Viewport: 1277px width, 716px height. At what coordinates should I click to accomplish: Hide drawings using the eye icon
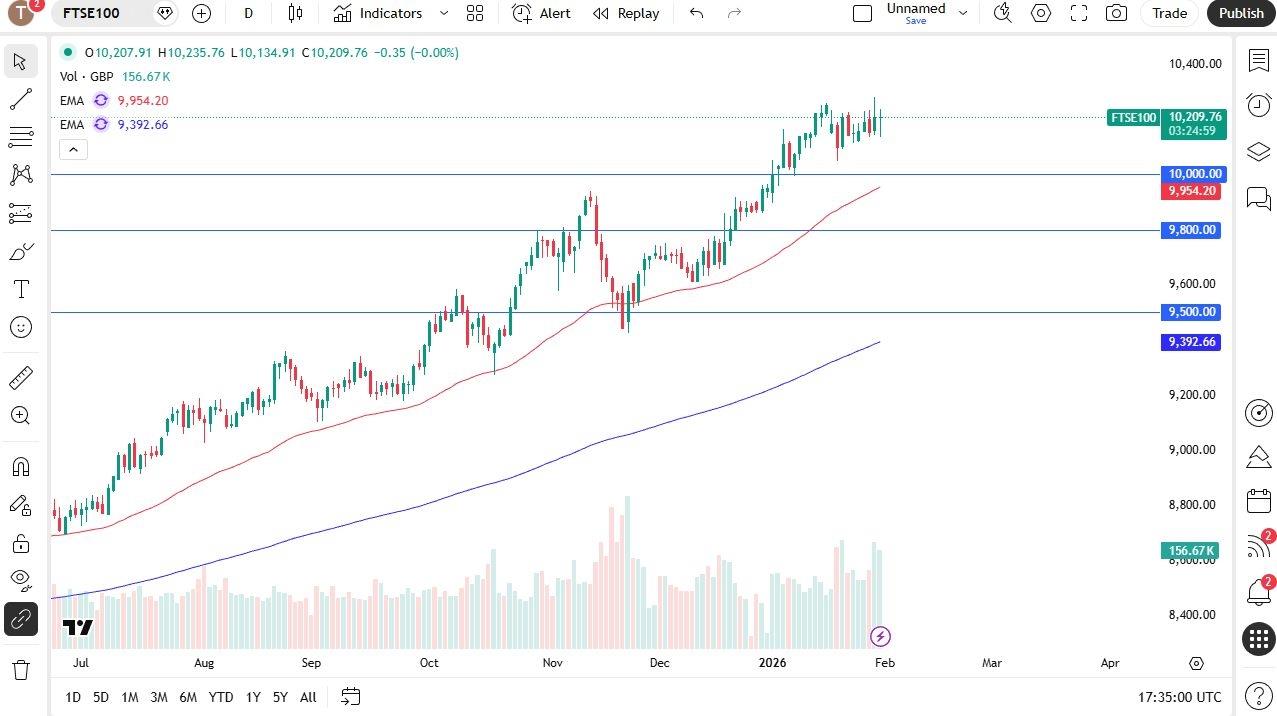(20, 580)
